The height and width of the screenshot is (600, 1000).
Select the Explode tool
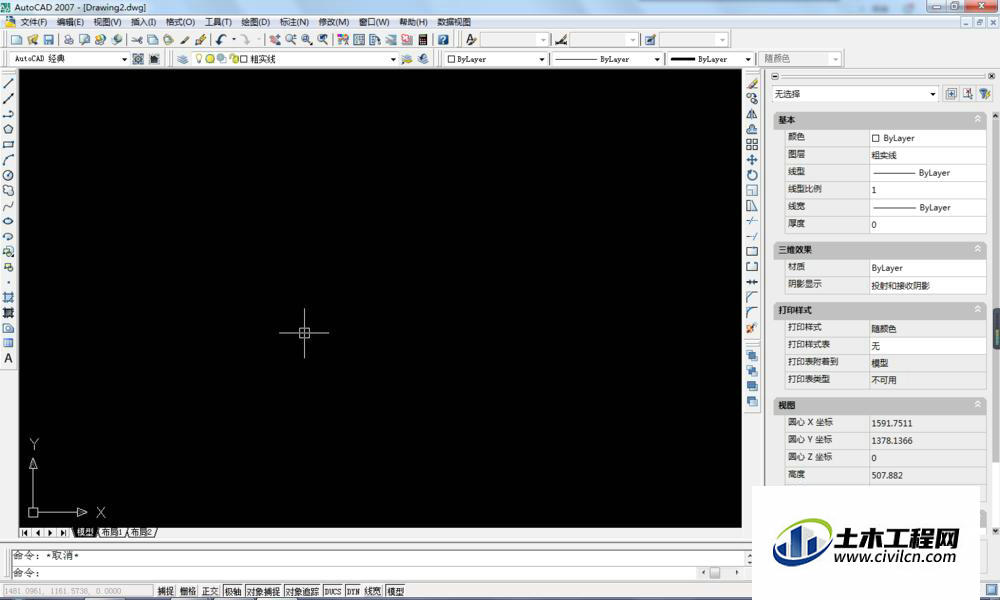752,328
